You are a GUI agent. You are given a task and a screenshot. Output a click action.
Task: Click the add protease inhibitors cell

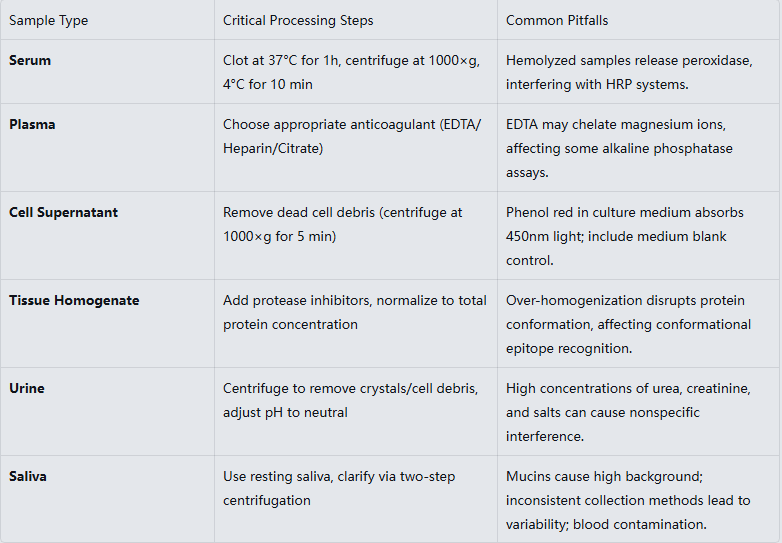pos(354,312)
